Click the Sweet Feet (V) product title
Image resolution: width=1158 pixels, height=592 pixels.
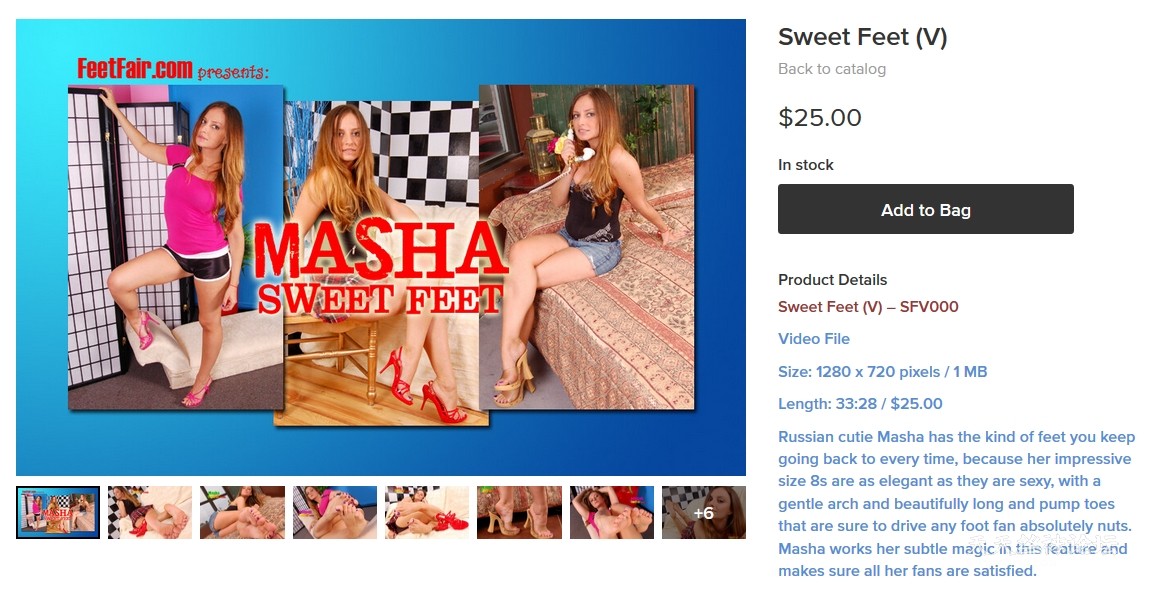click(863, 37)
